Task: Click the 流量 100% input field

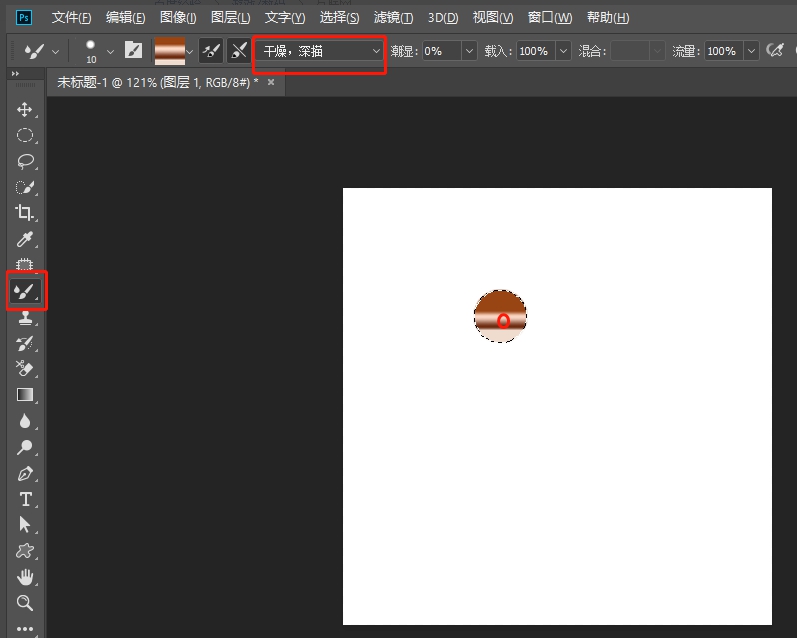Action: coord(722,50)
